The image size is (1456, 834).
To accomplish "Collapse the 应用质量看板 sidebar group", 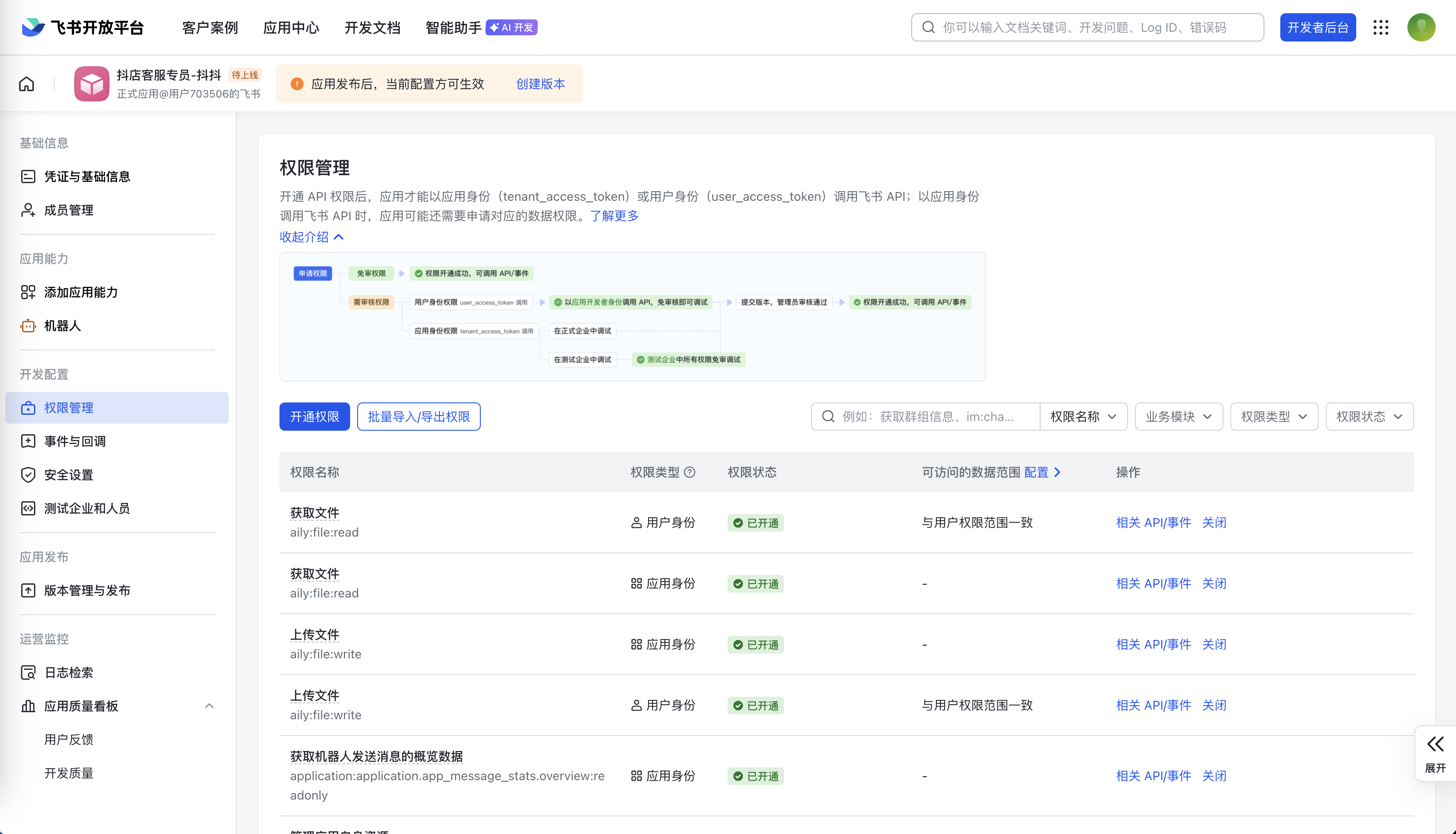I will coord(209,706).
